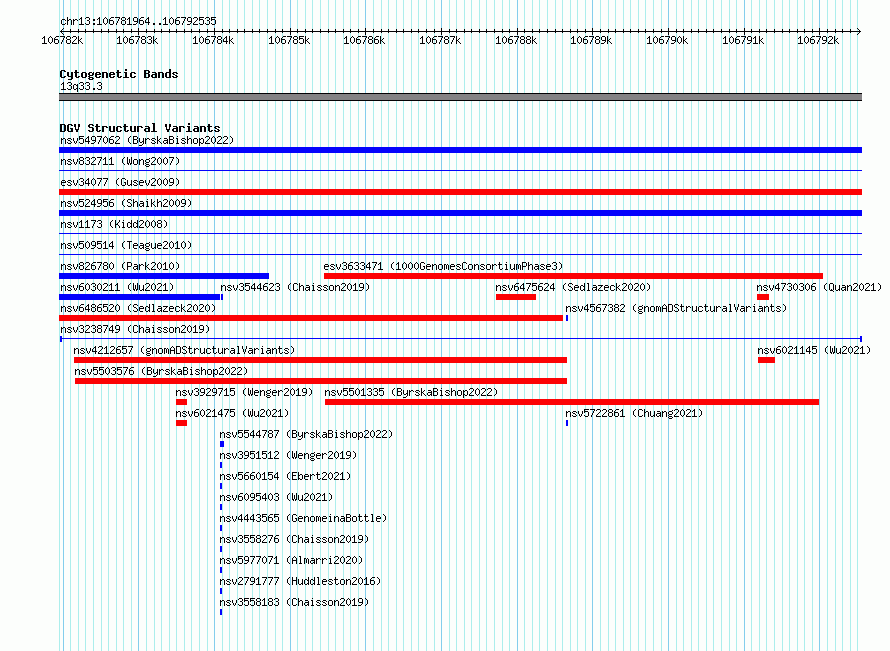Click the 106785k ruler label
The height and width of the screenshot is (651, 890).
[289, 40]
